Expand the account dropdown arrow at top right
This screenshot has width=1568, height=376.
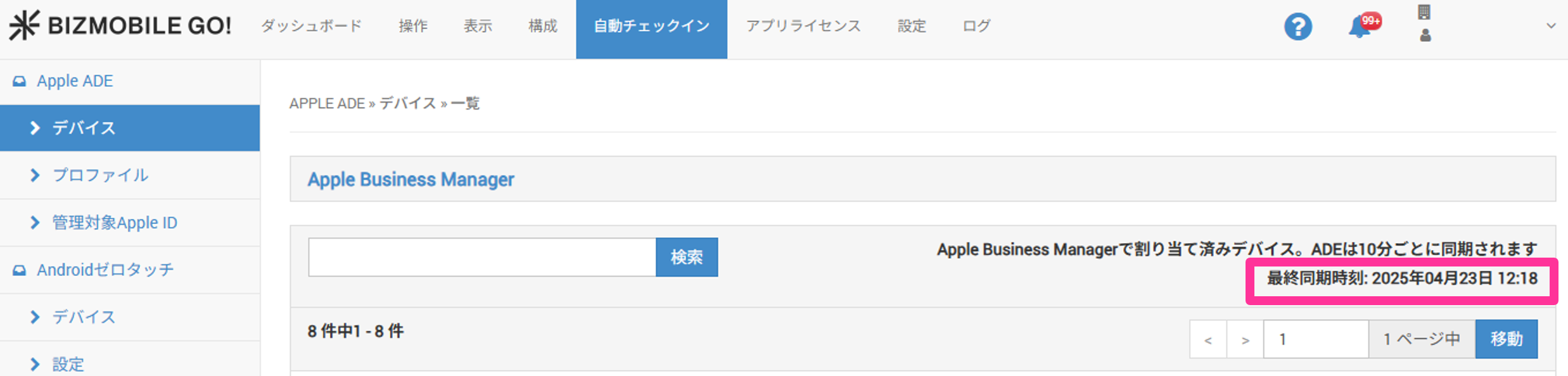point(1551,26)
